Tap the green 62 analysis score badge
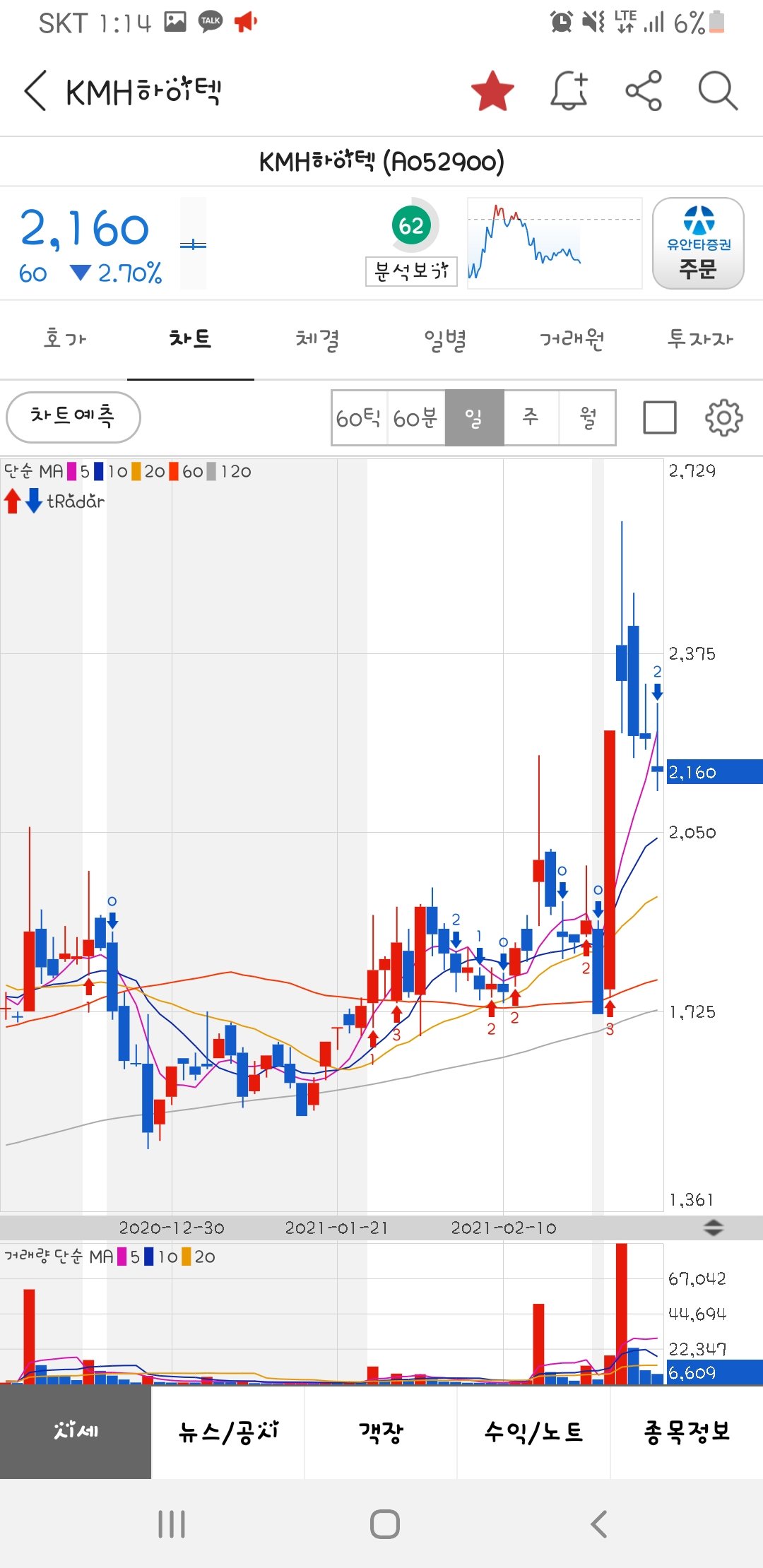 (x=411, y=226)
